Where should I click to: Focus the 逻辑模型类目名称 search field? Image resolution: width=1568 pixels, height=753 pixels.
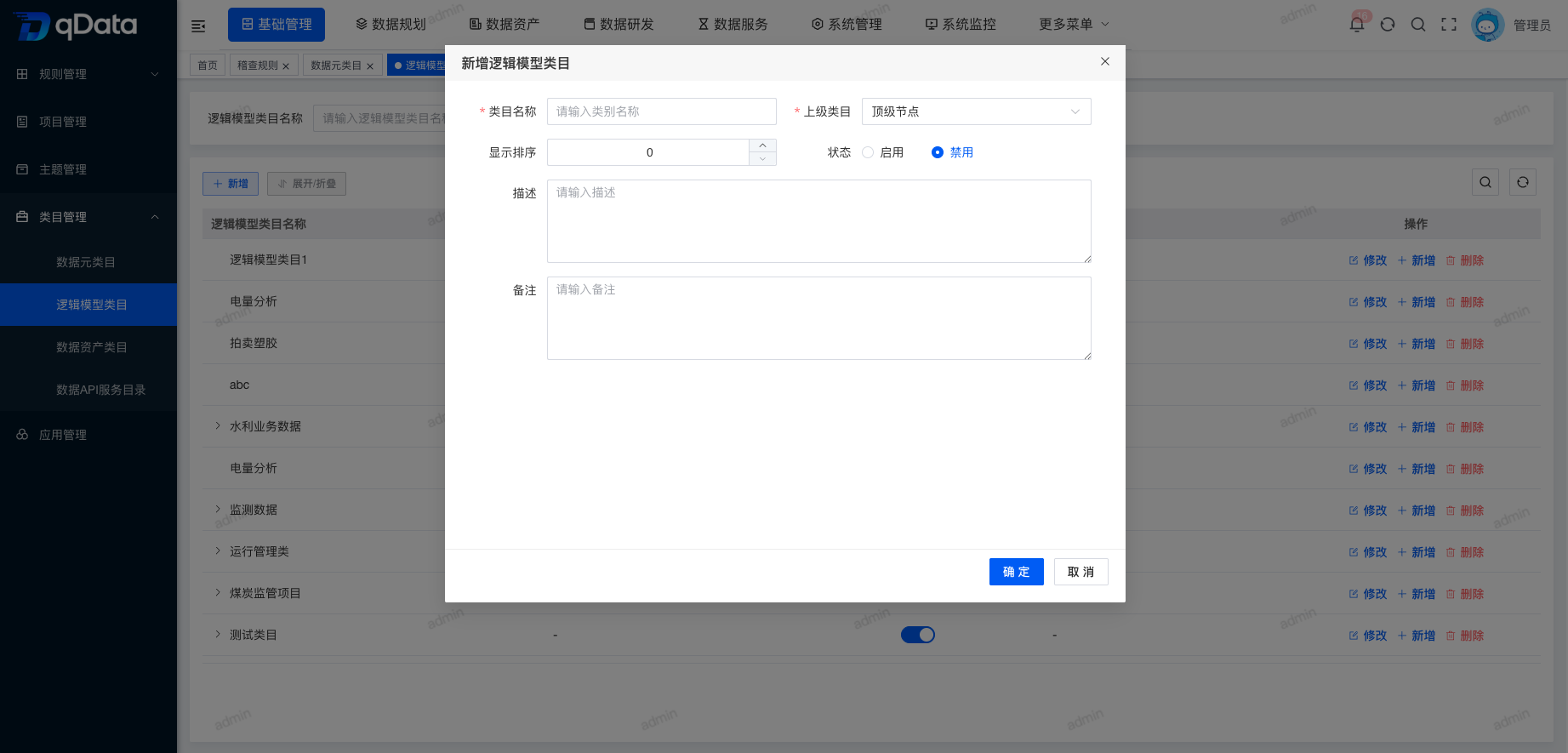(379, 118)
